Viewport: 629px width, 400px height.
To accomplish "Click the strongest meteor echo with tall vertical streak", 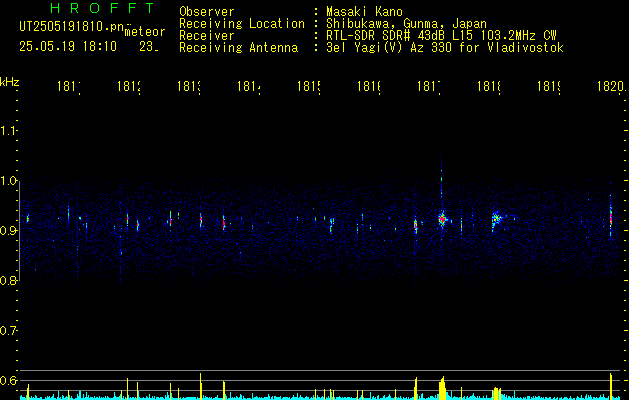I will pyautogui.click(x=442, y=219).
